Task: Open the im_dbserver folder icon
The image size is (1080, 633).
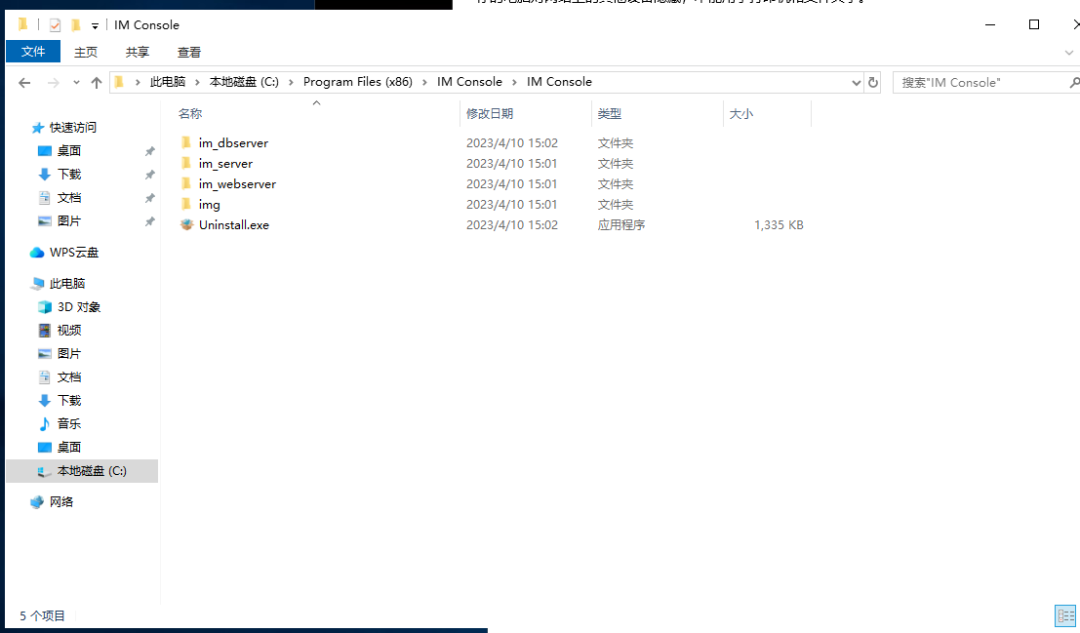Action: tap(186, 143)
